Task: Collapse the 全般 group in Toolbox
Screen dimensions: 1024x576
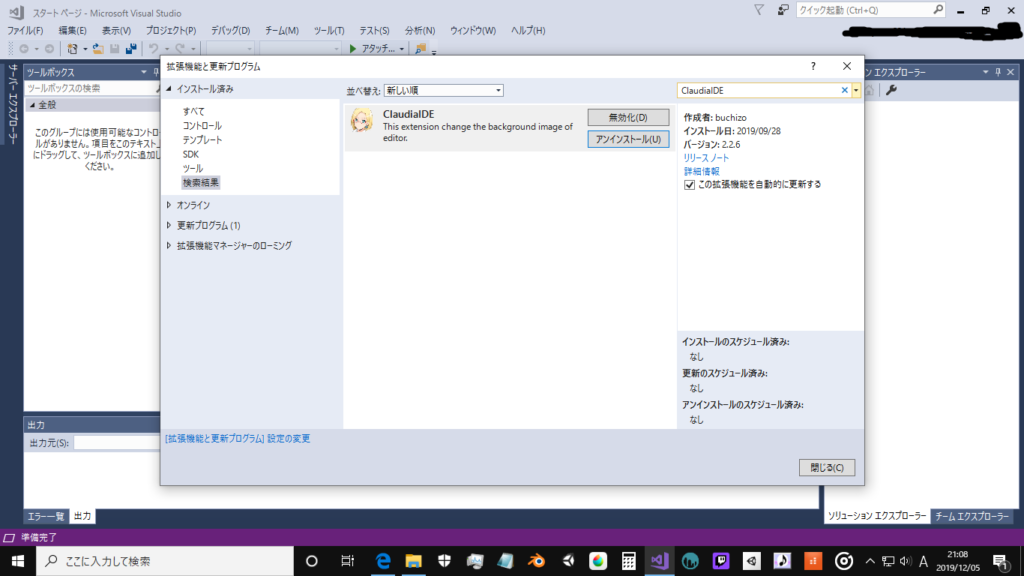Action: (32, 104)
